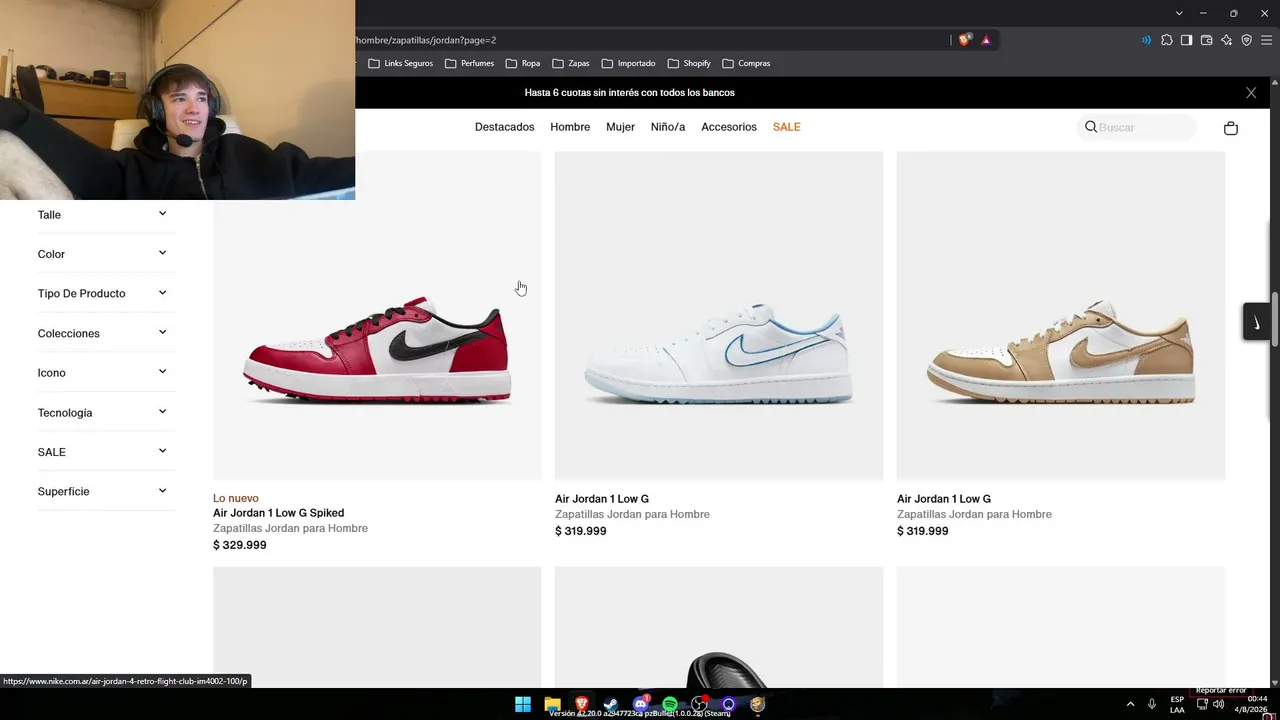The image size is (1280, 720).
Task: Show hidden system tray icons chevron
Action: point(1130,704)
